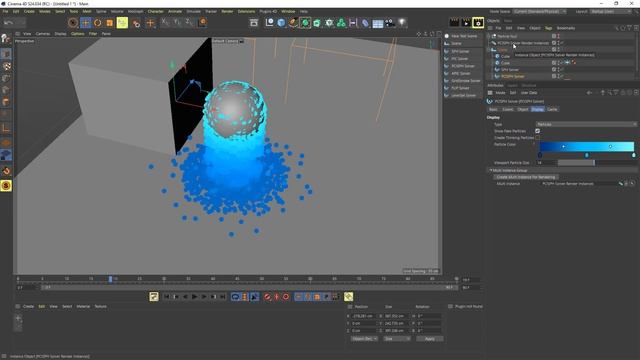Click Render to Picture Viewer icon
Viewport: 640px width, 360px height.
pos(466,23)
